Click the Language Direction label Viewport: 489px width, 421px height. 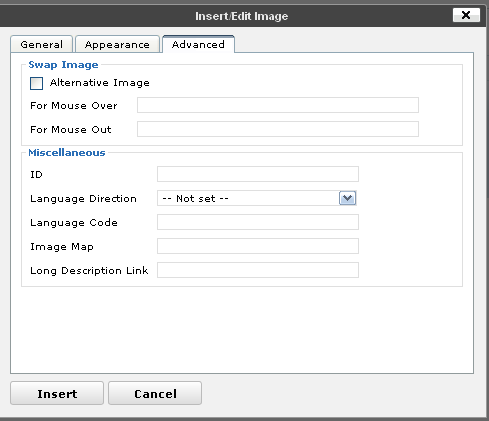tap(83, 199)
